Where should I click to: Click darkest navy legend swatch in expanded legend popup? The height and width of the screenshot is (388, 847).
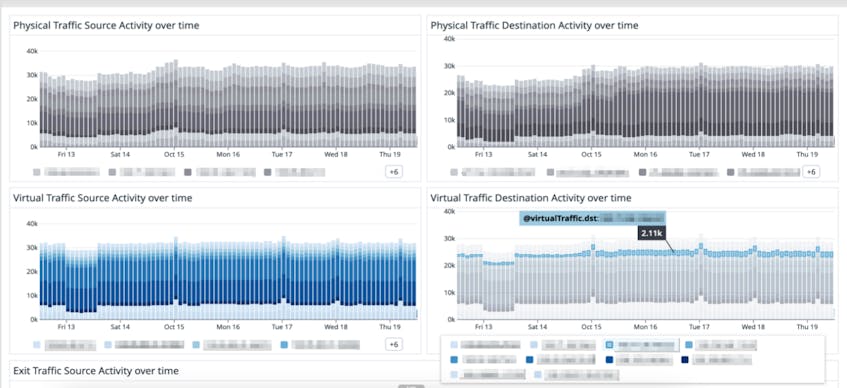pos(685,360)
